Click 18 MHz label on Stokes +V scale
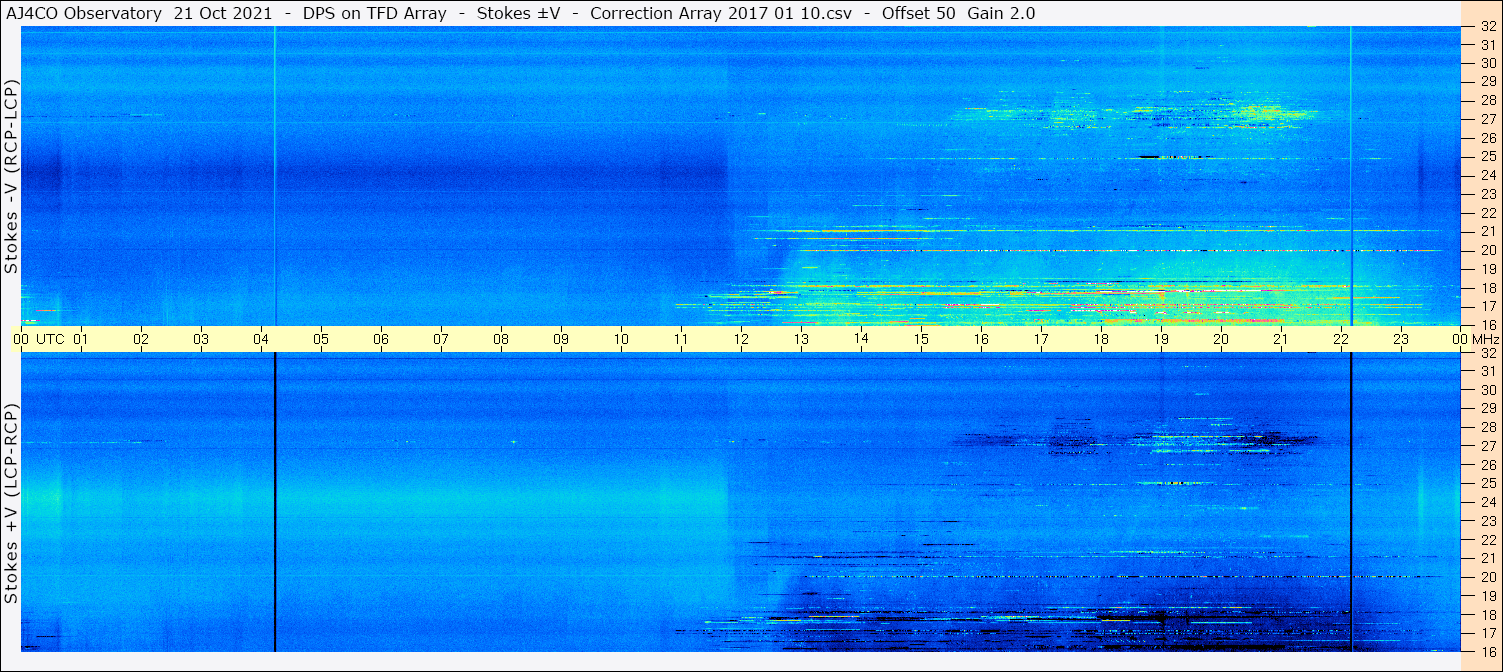 [x=1488, y=614]
